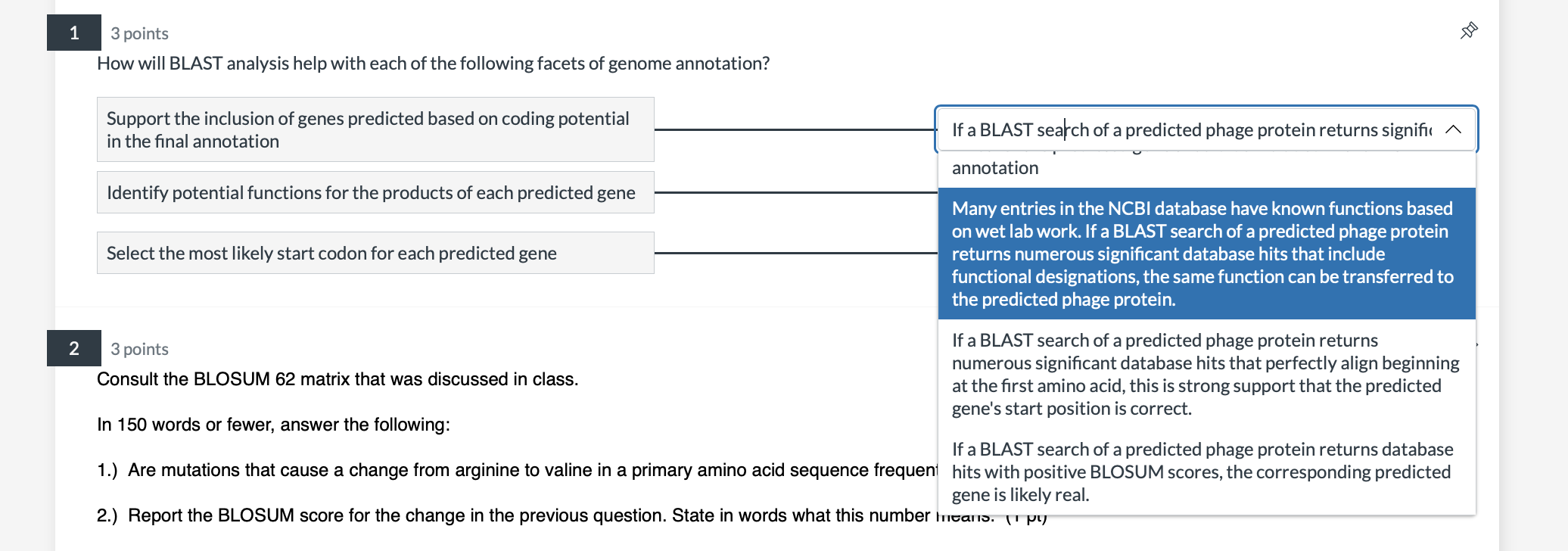Click the '3 points' label on question 2
Image resolution: width=1568 pixels, height=551 pixels.
pyautogui.click(x=140, y=349)
